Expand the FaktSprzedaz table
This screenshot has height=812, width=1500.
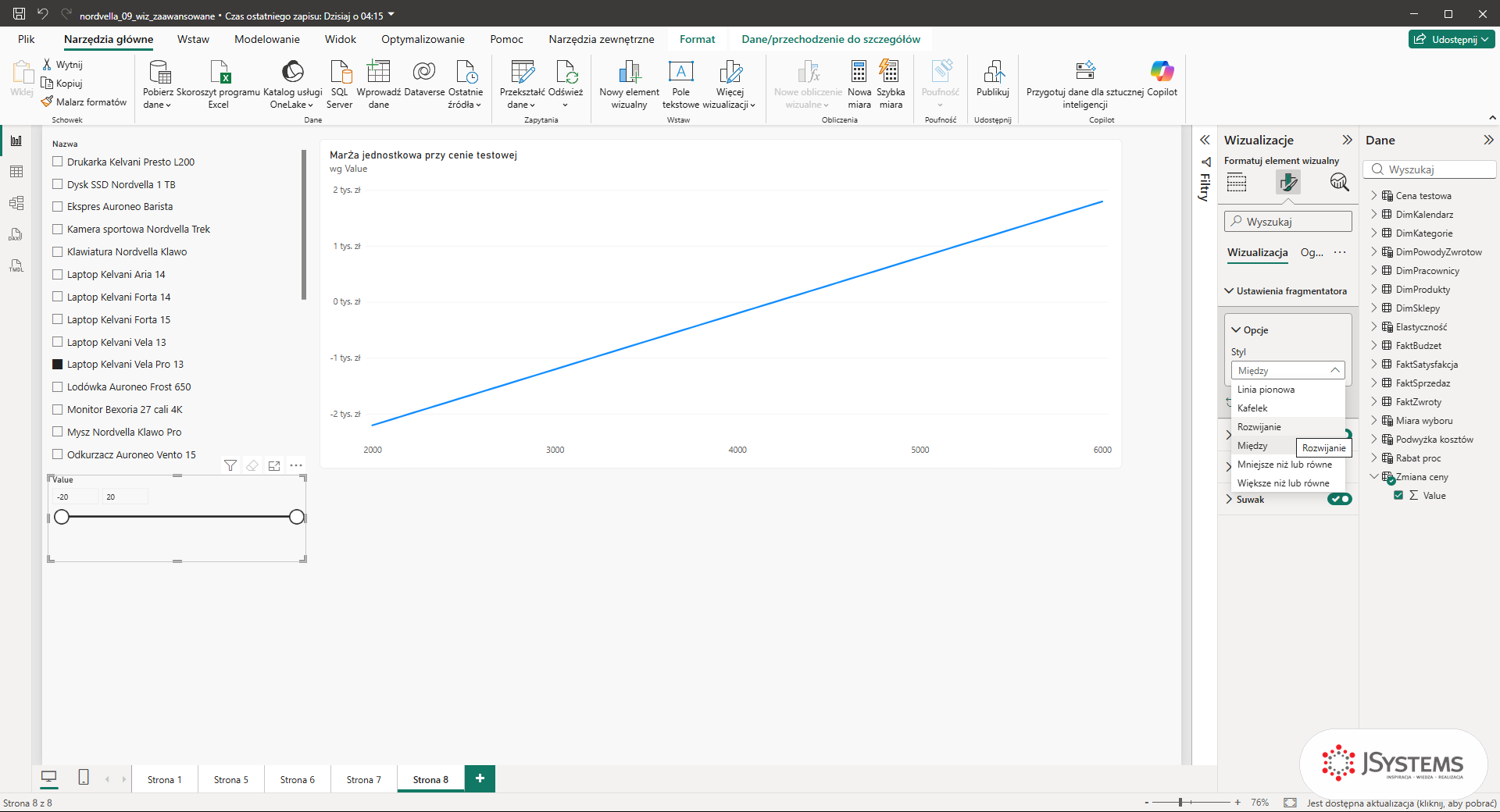pos(1373,383)
